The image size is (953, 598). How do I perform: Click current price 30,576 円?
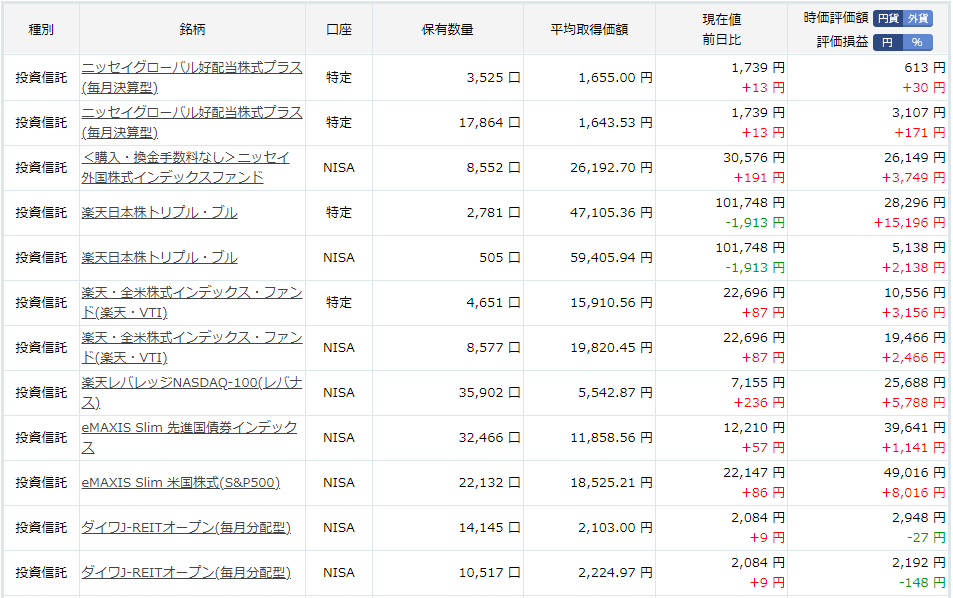click(x=754, y=157)
